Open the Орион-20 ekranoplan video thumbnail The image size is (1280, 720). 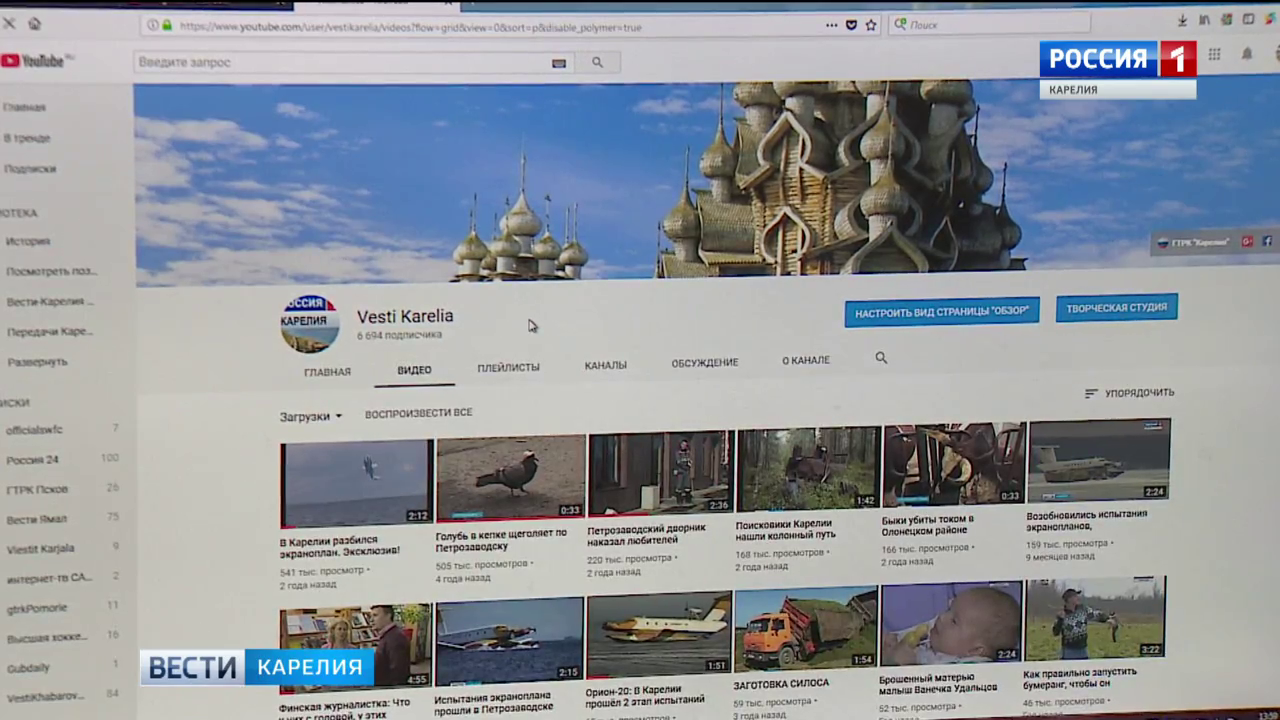(x=660, y=635)
